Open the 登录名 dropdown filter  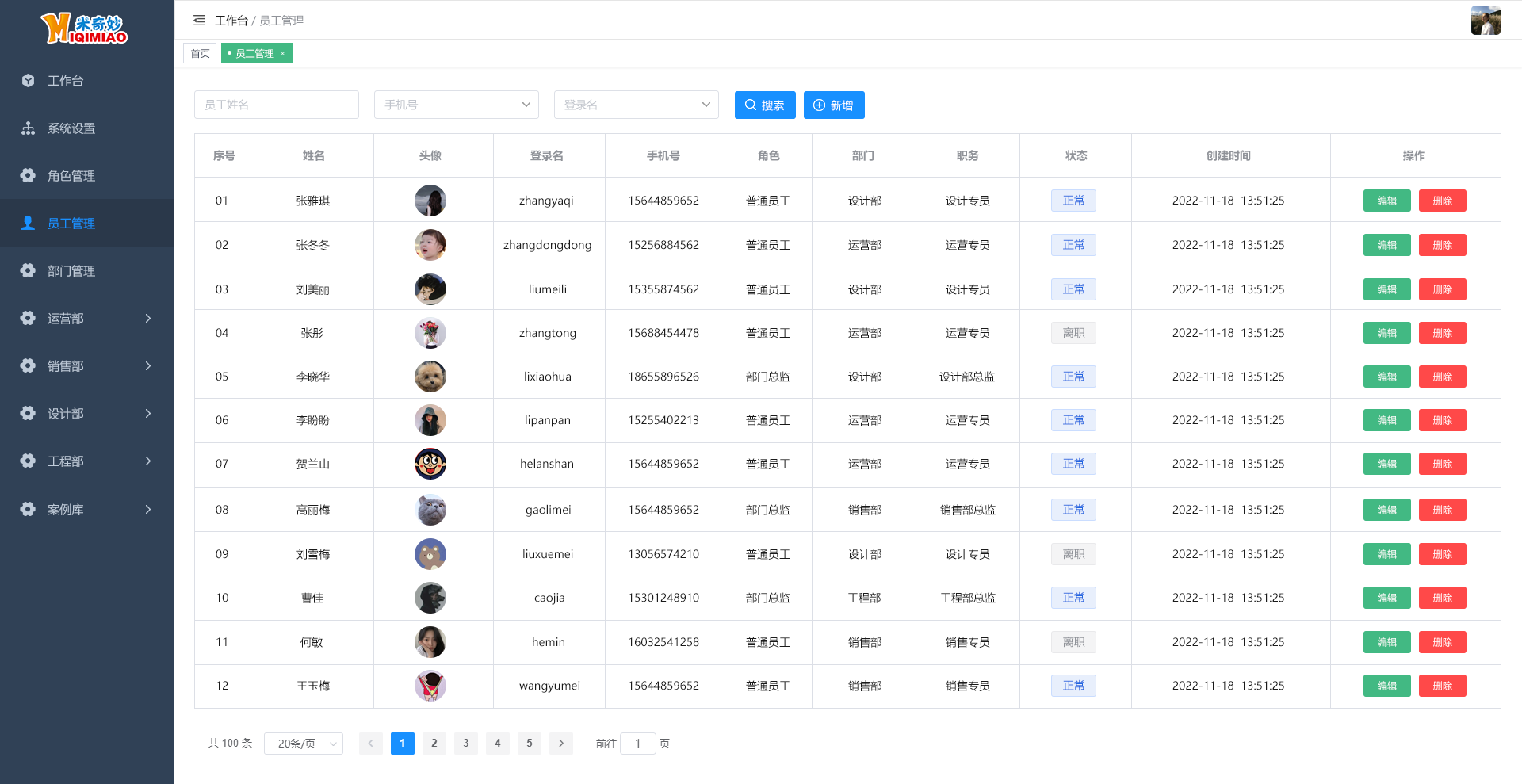637,105
